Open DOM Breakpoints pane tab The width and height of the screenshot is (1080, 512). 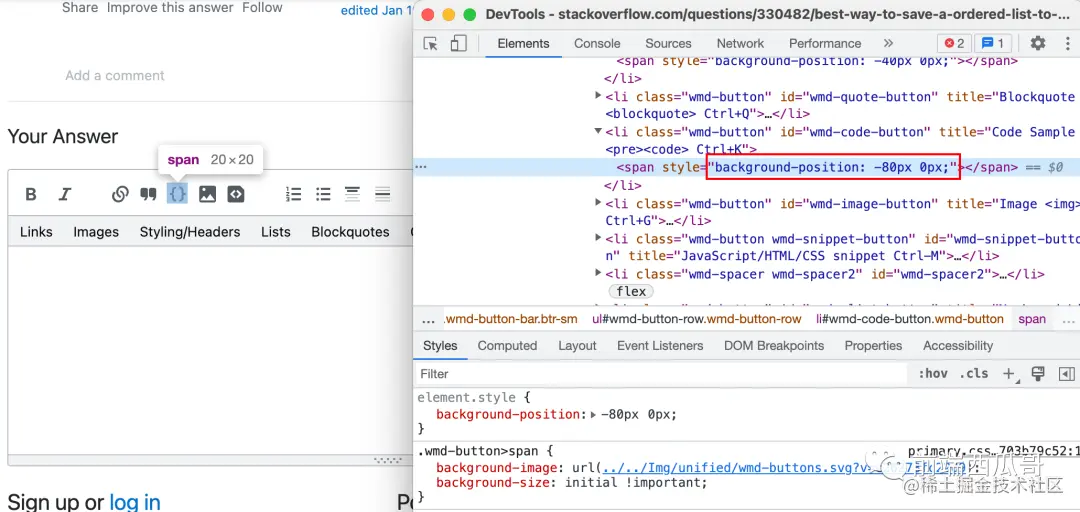coord(773,346)
